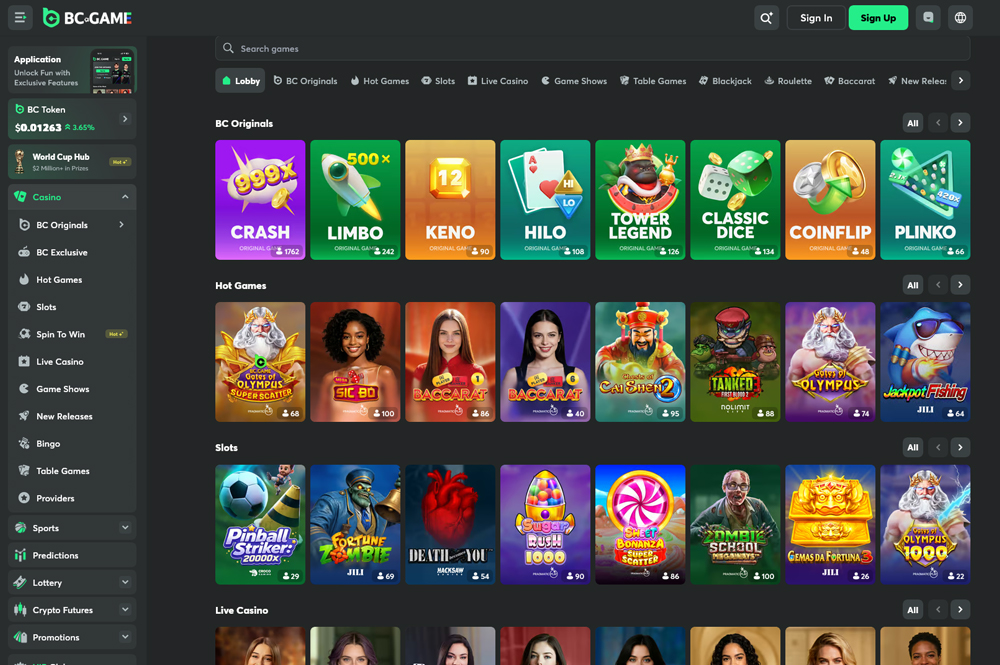Open the language globe icon
This screenshot has height=665, width=1000.
point(960,18)
